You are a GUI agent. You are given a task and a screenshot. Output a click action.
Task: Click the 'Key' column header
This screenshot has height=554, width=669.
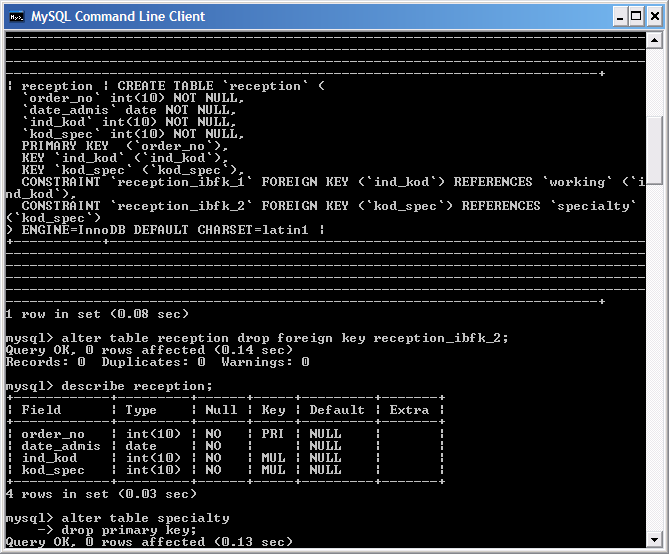click(273, 410)
